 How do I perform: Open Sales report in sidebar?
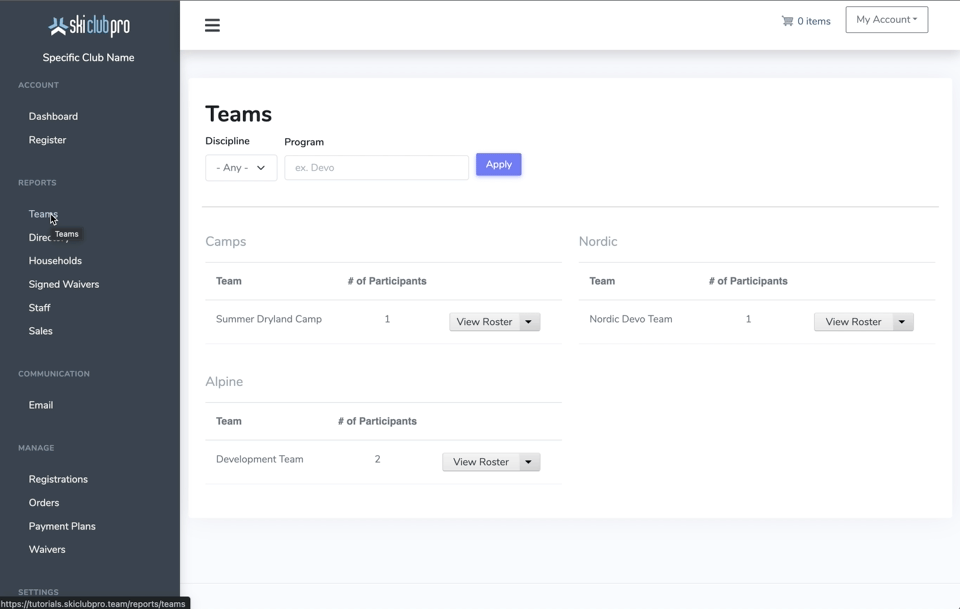40,331
